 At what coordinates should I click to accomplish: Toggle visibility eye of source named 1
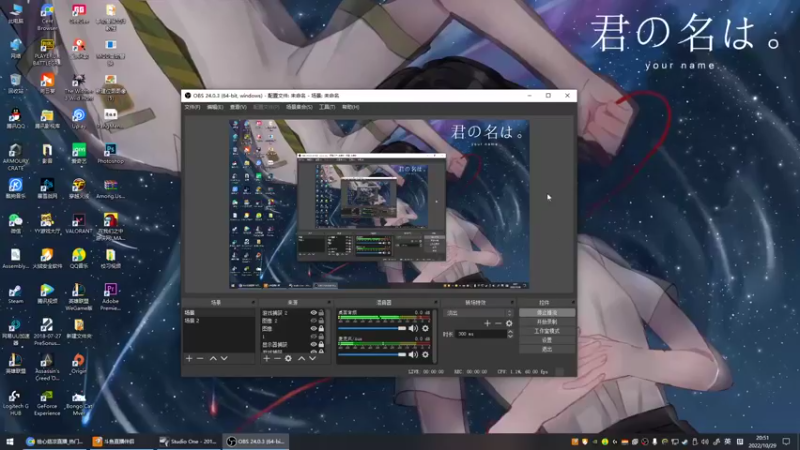click(314, 337)
